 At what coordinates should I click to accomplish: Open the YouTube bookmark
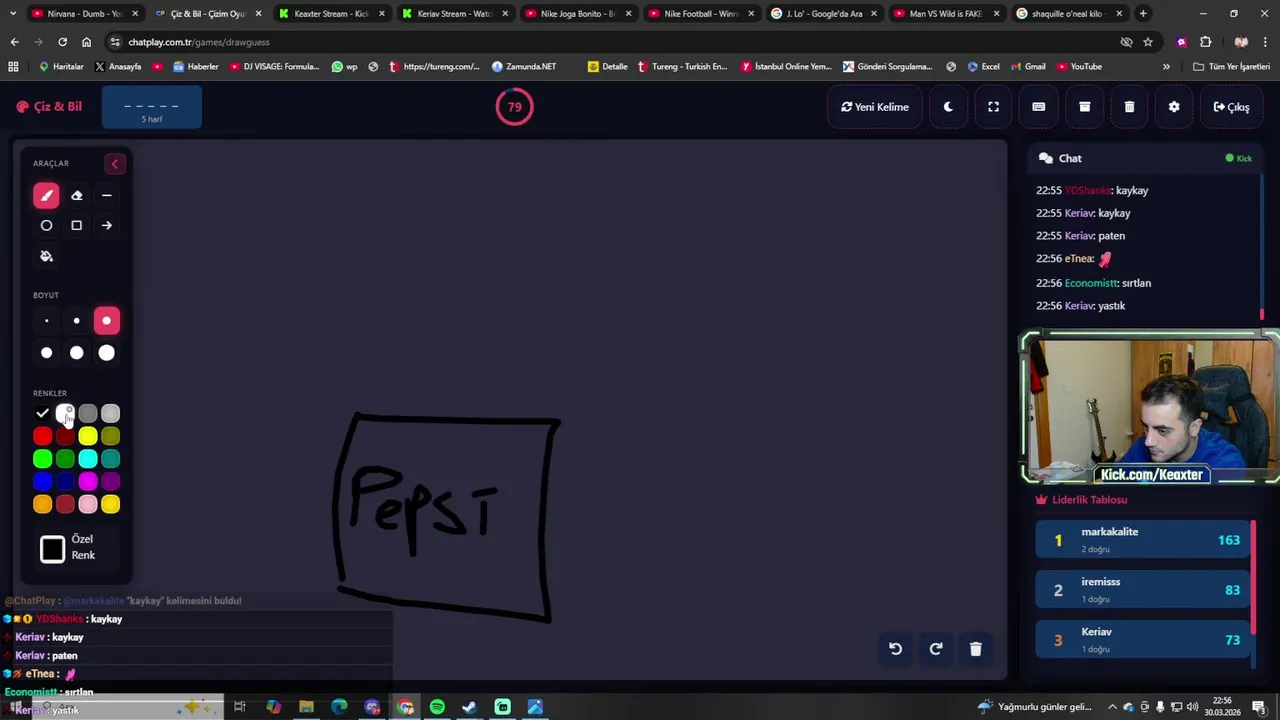point(1079,67)
